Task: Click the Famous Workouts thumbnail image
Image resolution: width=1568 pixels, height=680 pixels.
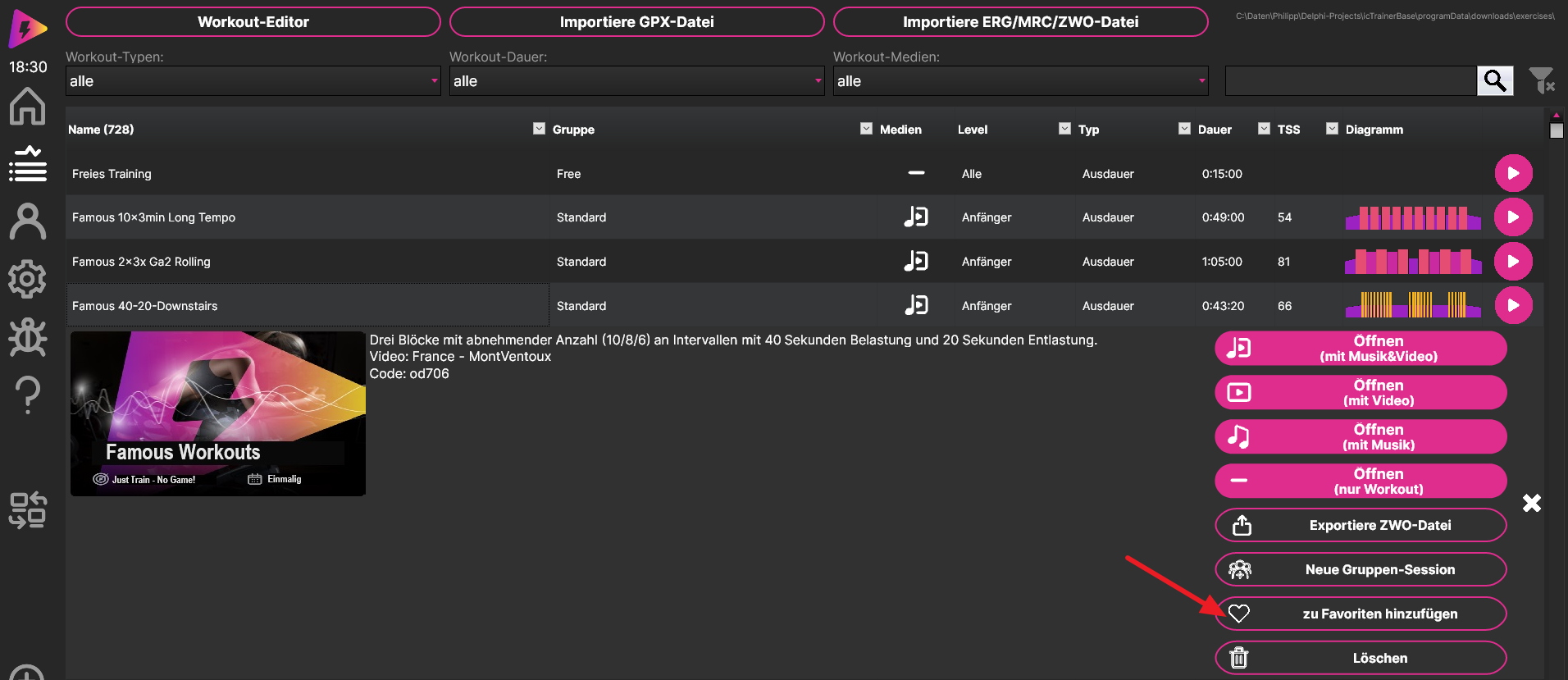Action: pos(218,413)
